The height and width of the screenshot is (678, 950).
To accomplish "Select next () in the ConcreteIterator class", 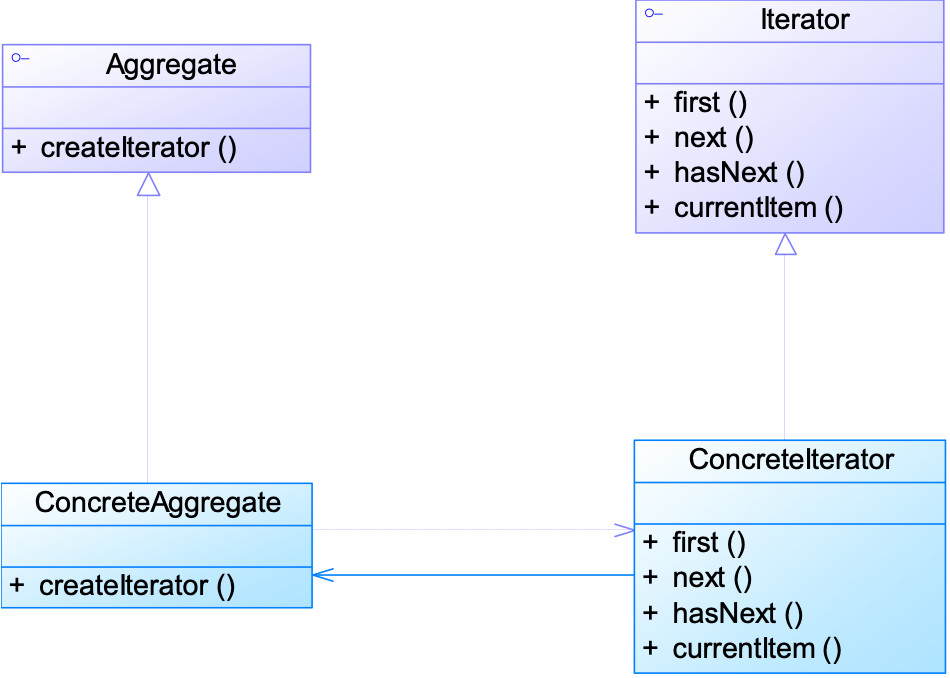I will tap(712, 577).
